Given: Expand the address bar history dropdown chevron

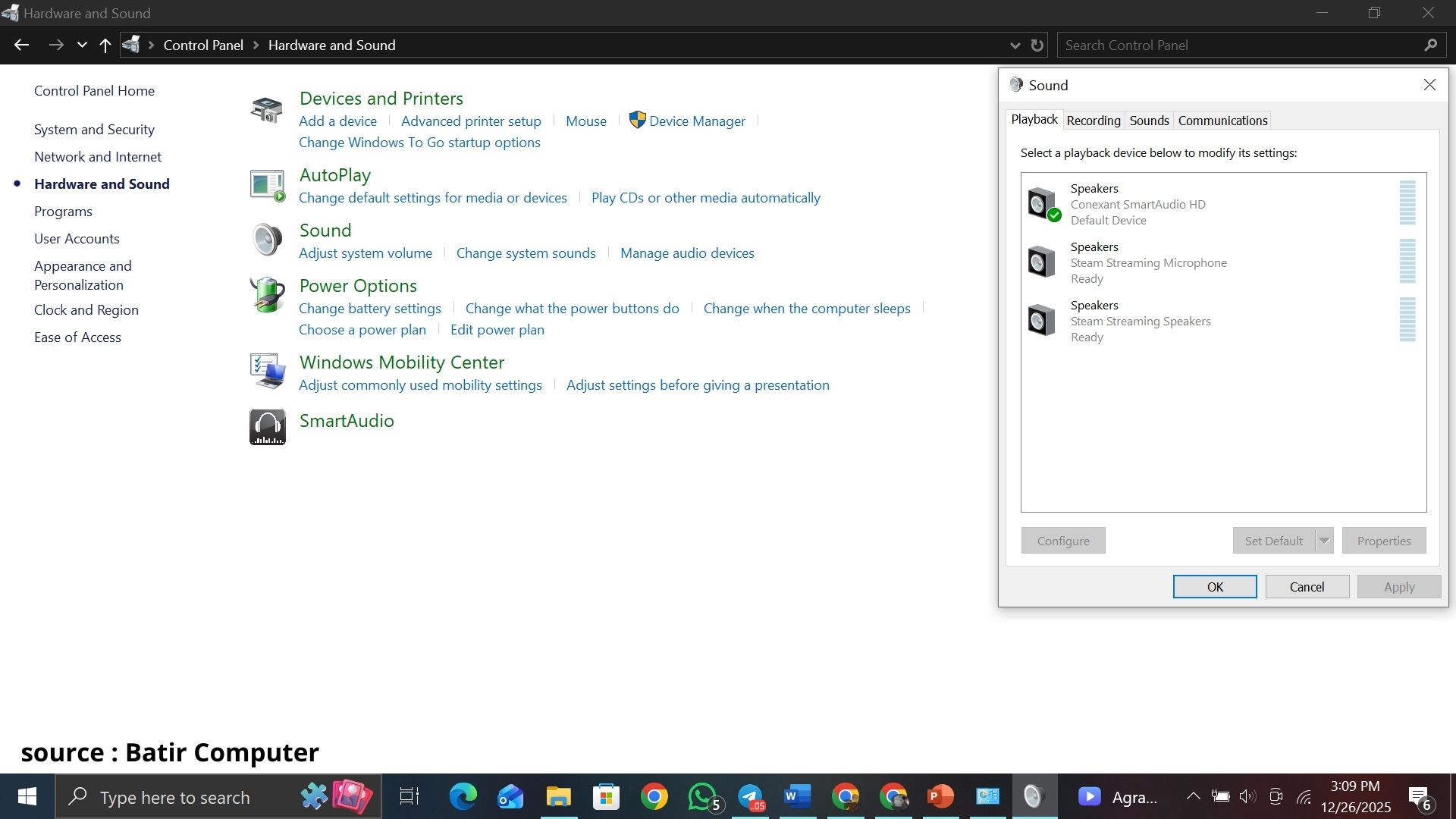Looking at the screenshot, I should [1015, 45].
